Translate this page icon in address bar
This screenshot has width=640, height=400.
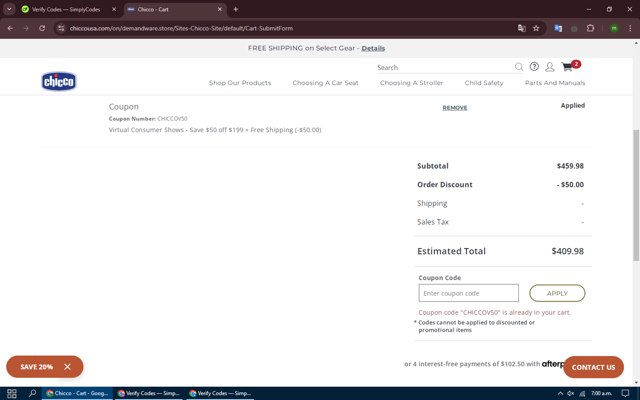tap(522, 28)
